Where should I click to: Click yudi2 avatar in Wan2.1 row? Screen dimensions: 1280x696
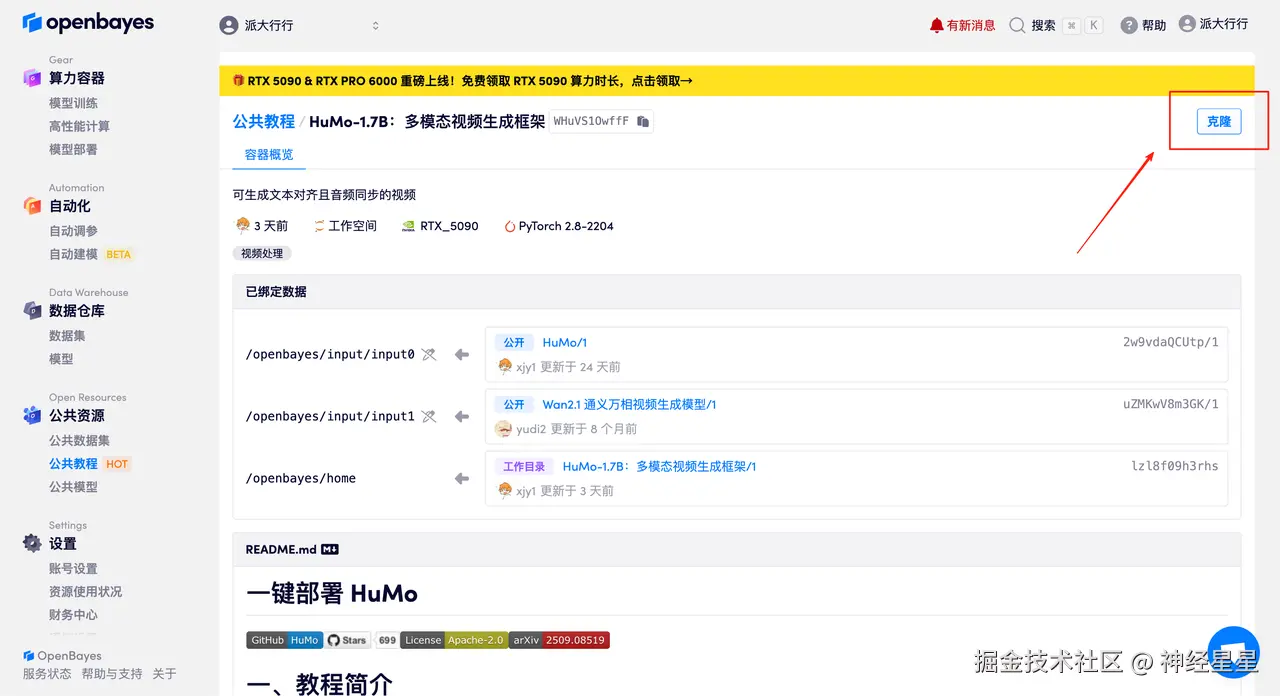click(x=503, y=429)
